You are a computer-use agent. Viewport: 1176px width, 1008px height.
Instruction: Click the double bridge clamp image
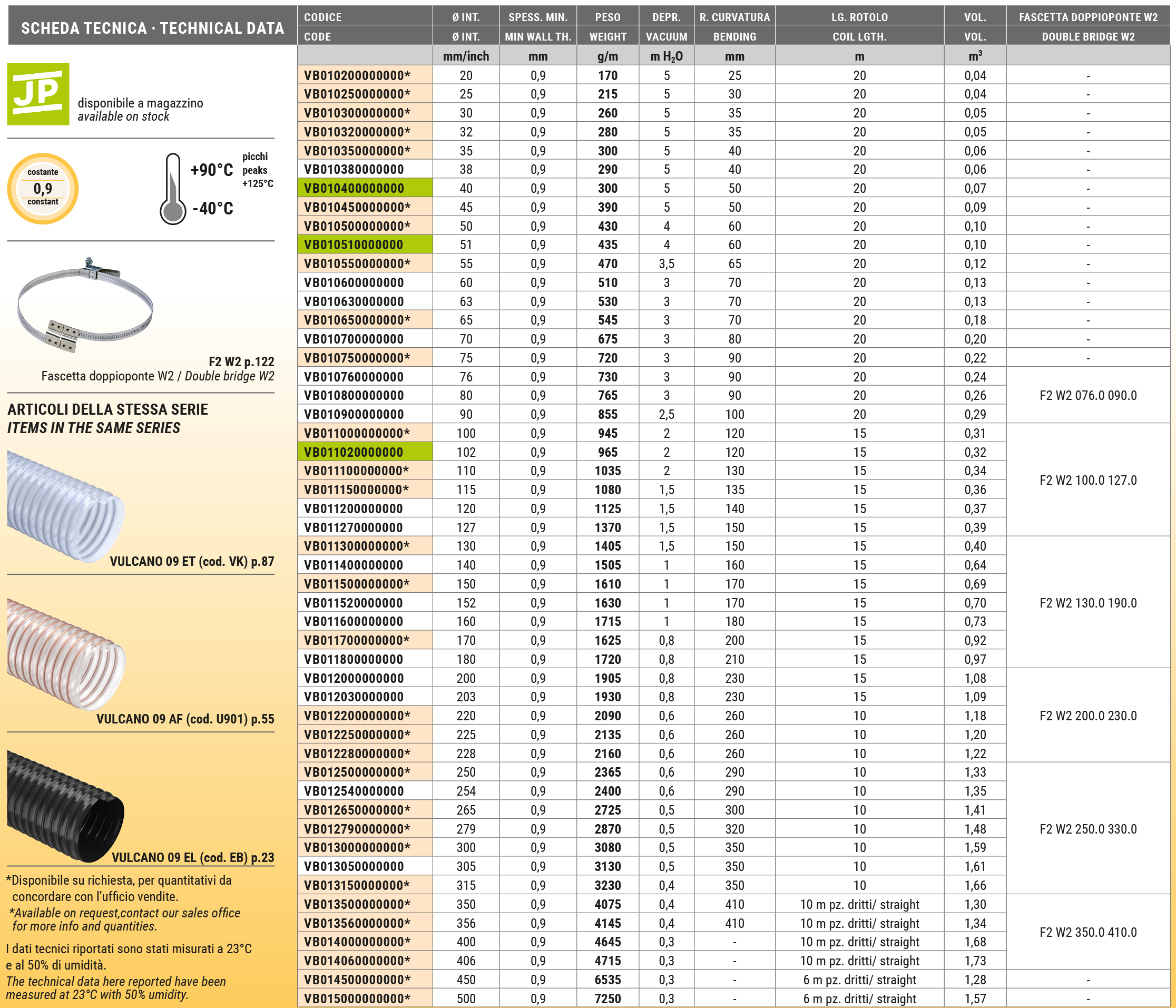(x=85, y=306)
